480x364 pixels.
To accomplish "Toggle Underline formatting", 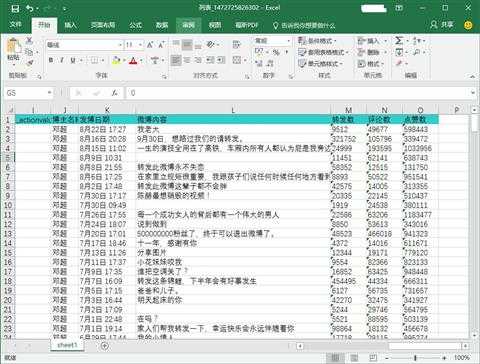I will tap(73, 60).
